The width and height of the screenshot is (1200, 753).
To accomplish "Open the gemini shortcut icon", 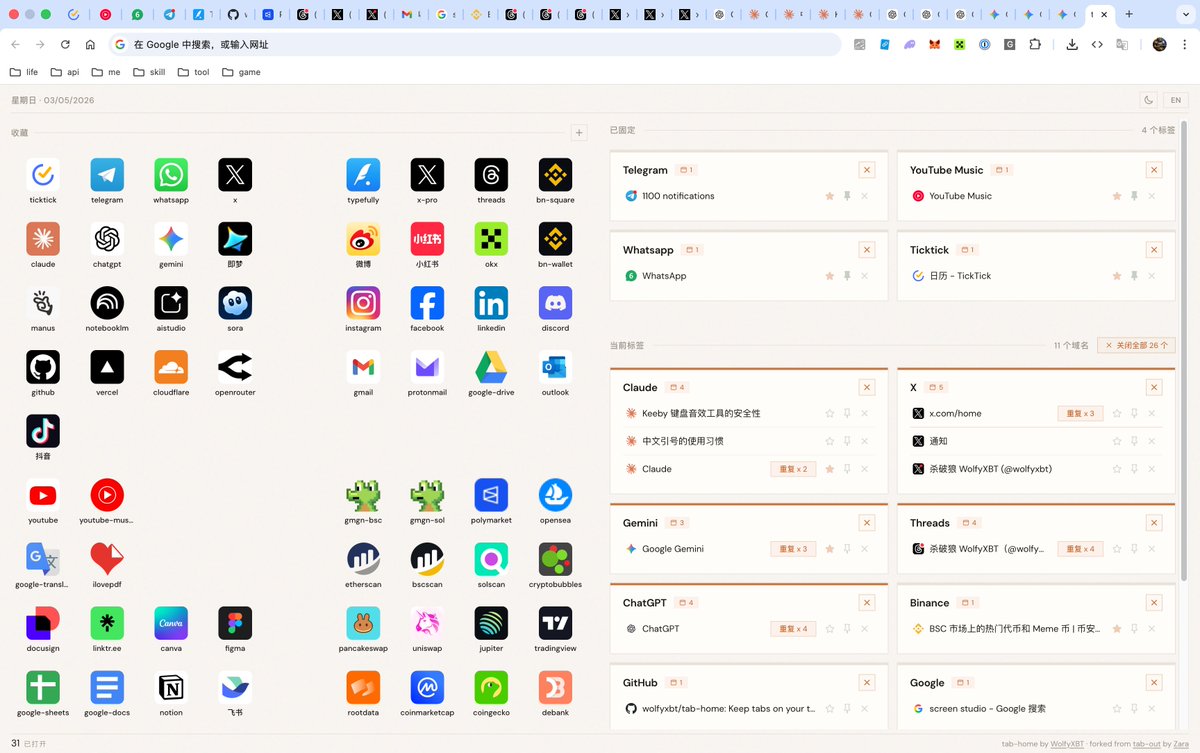I will tap(171, 239).
